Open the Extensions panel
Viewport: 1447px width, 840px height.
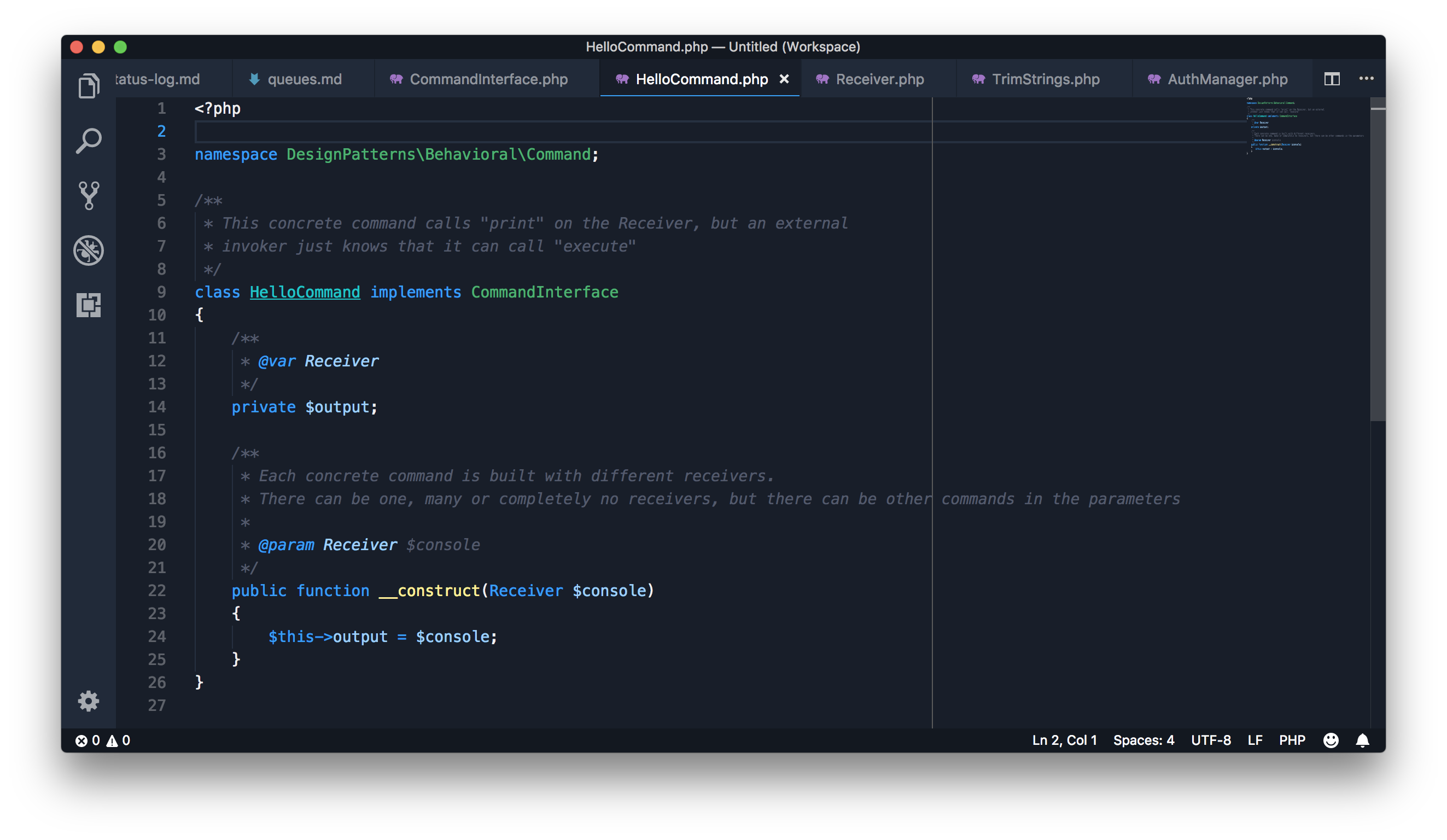pyautogui.click(x=89, y=305)
